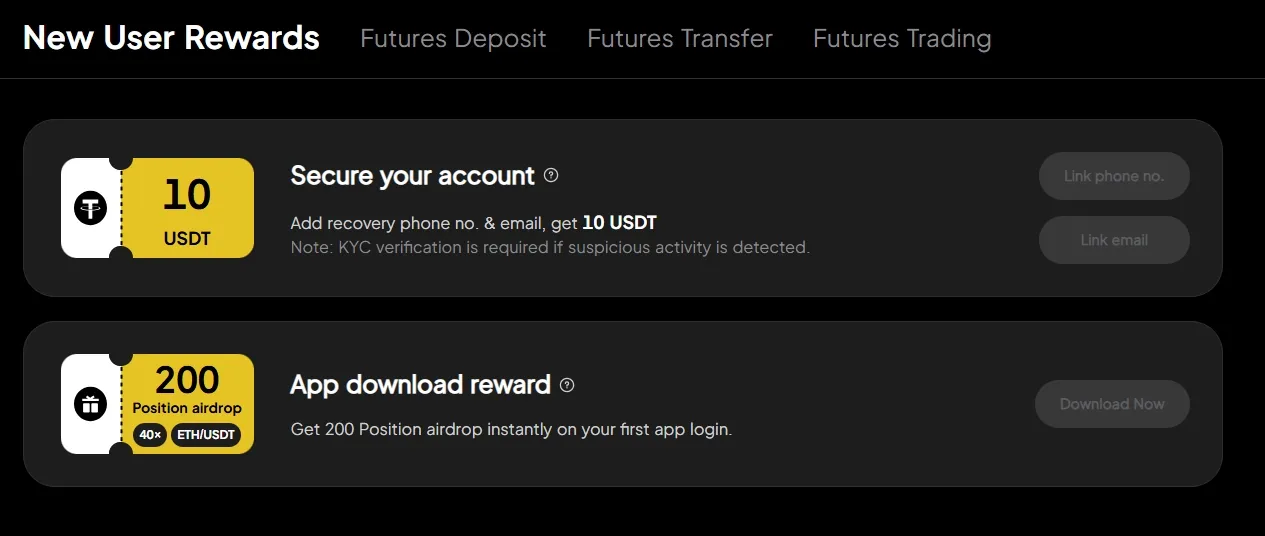Open help icon beside Secure your account

pyautogui.click(x=551, y=176)
